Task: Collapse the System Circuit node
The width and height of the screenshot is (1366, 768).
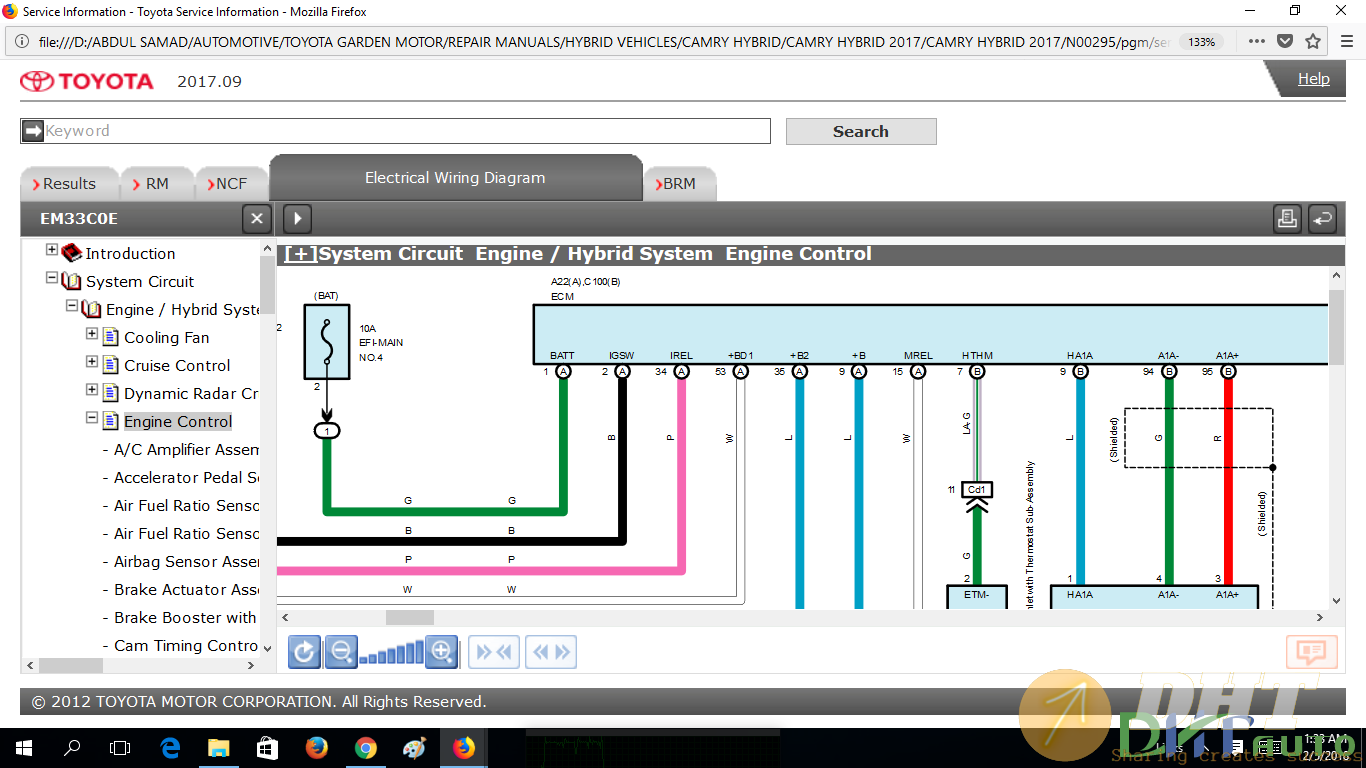Action: tap(52, 278)
